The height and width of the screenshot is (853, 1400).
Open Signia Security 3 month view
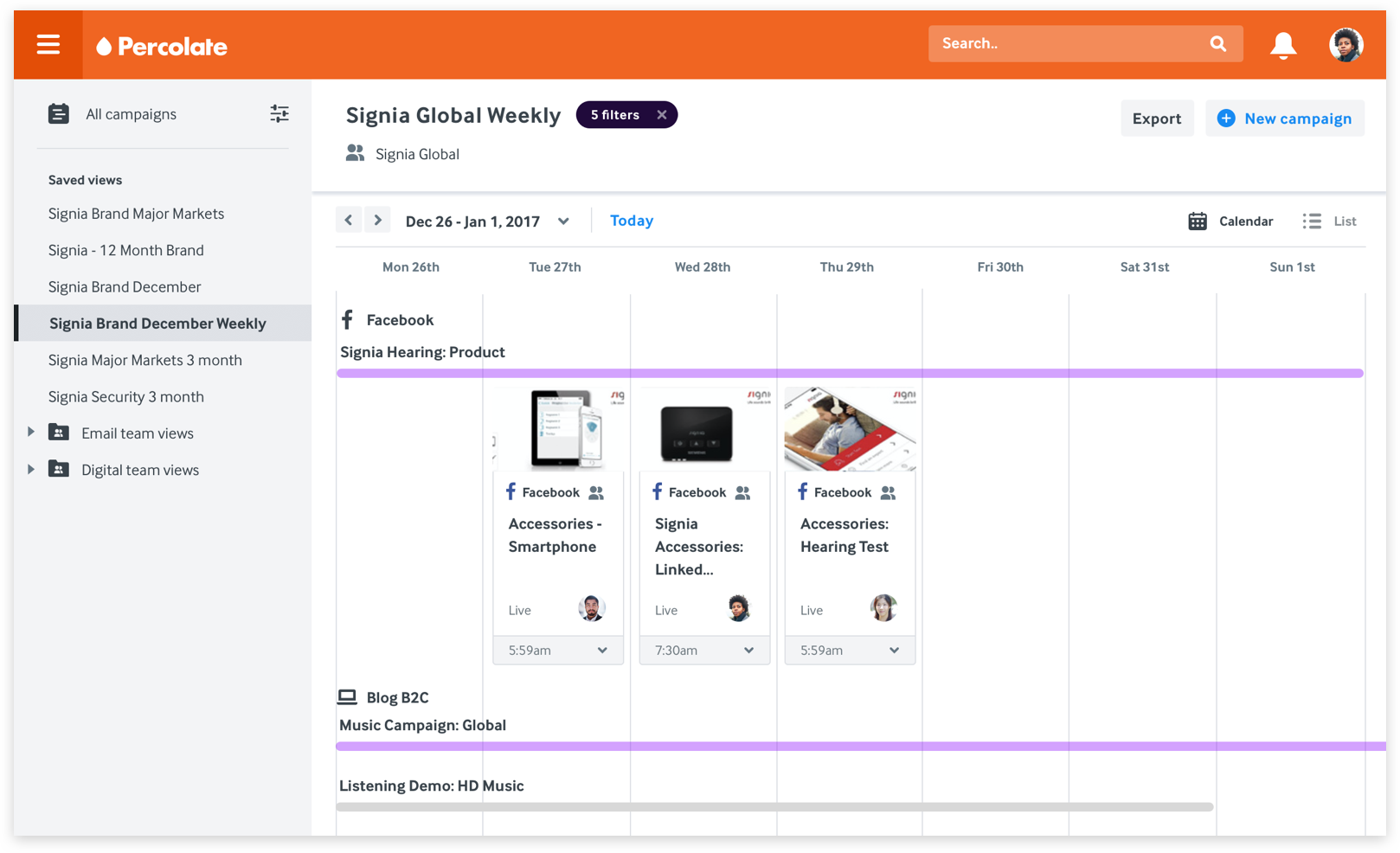(126, 396)
